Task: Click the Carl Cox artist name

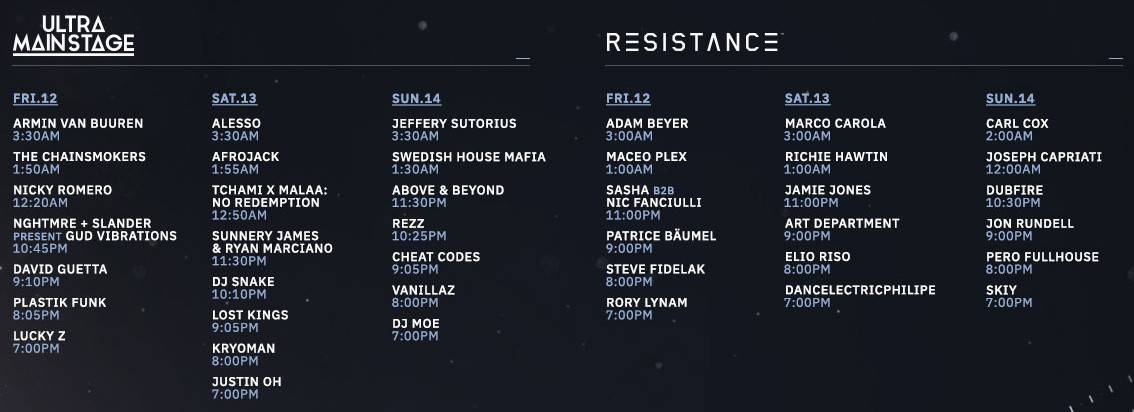Action: [x=1017, y=124]
